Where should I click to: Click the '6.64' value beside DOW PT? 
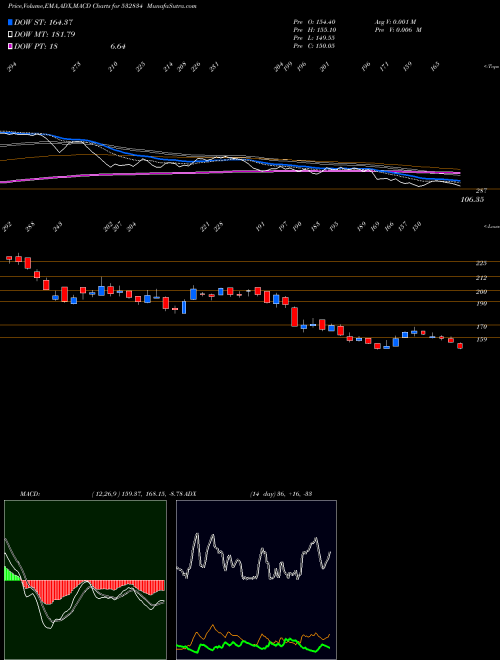coord(118,46)
